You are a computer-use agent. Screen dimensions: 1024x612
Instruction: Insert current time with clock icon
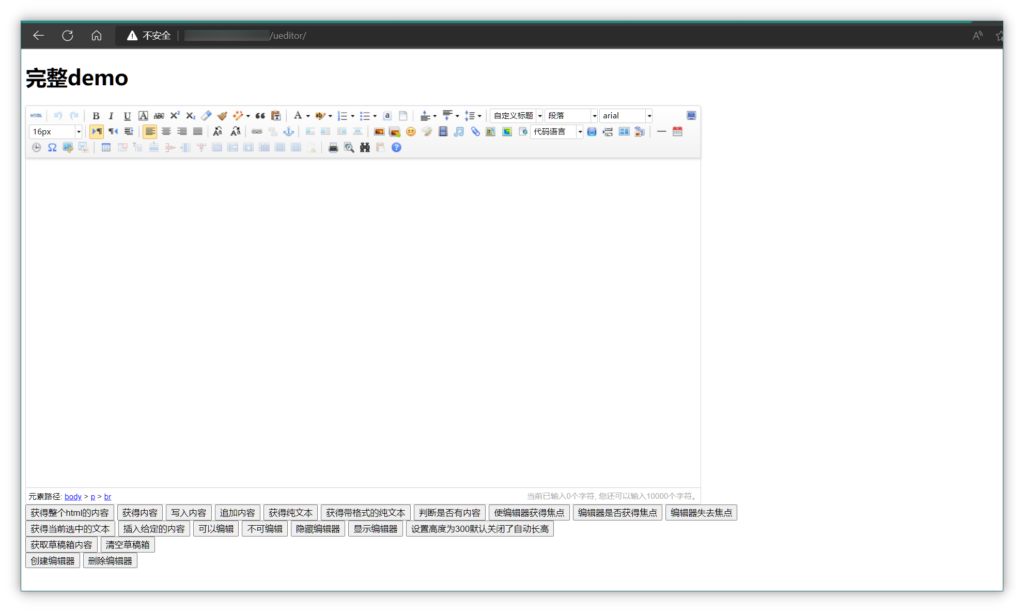[x=37, y=148]
